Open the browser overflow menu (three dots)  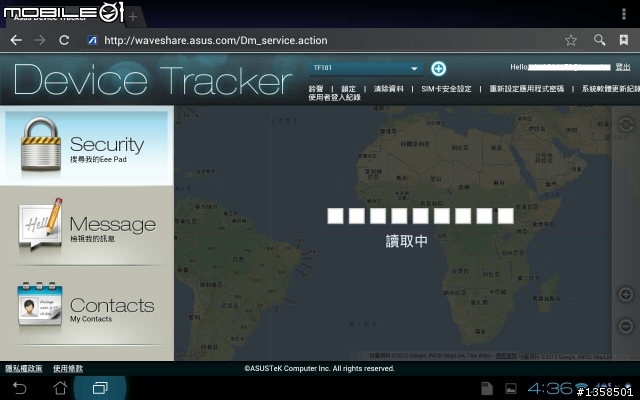(624, 13)
